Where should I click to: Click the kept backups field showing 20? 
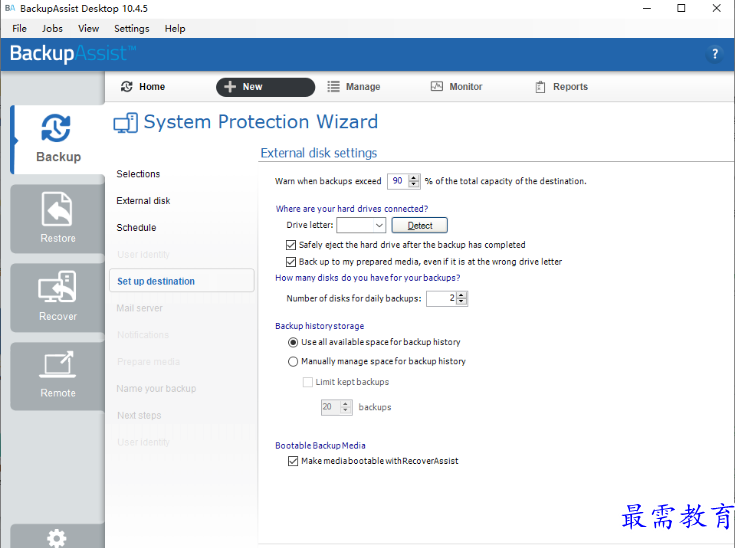(x=331, y=407)
